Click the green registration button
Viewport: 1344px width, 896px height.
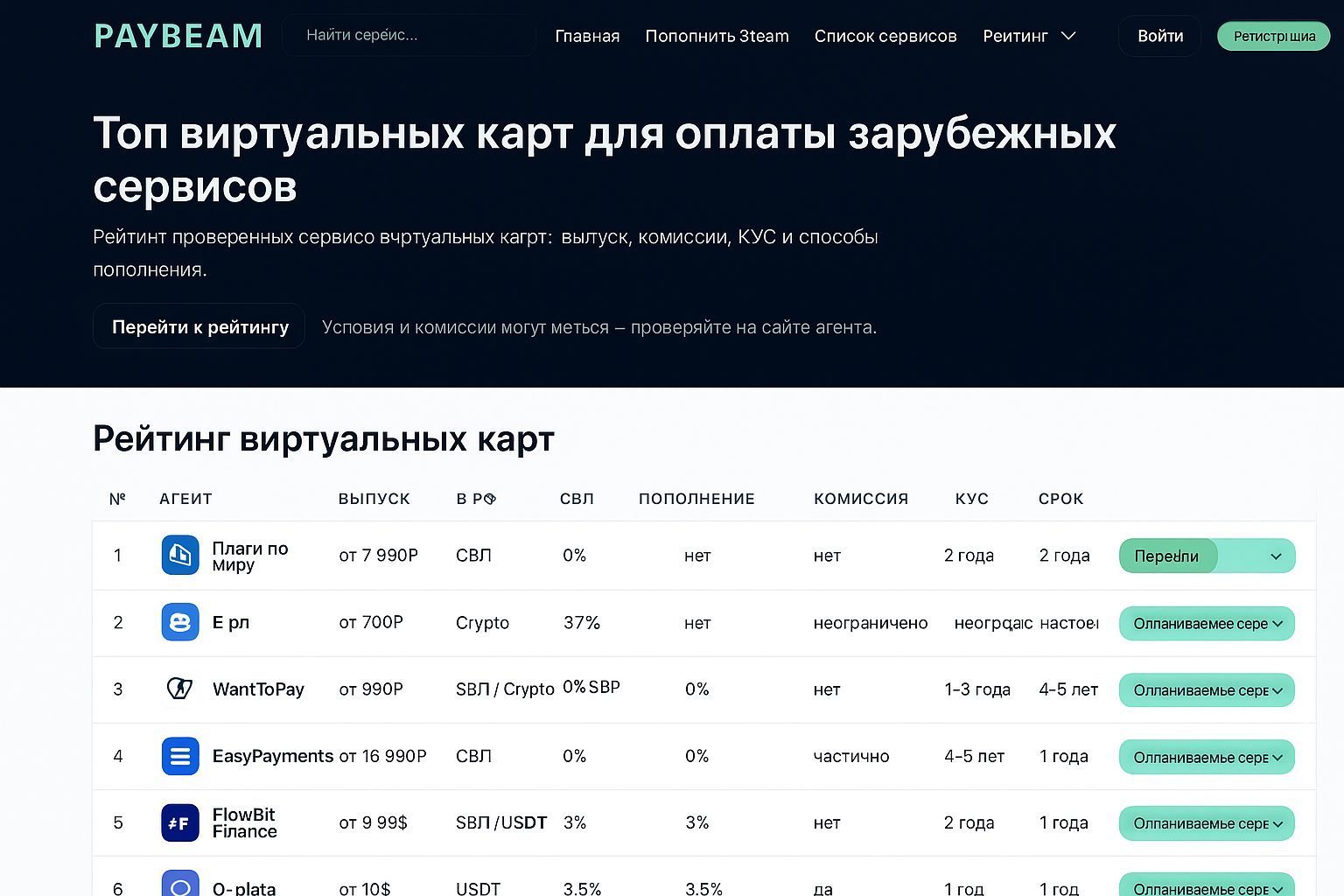(1274, 36)
